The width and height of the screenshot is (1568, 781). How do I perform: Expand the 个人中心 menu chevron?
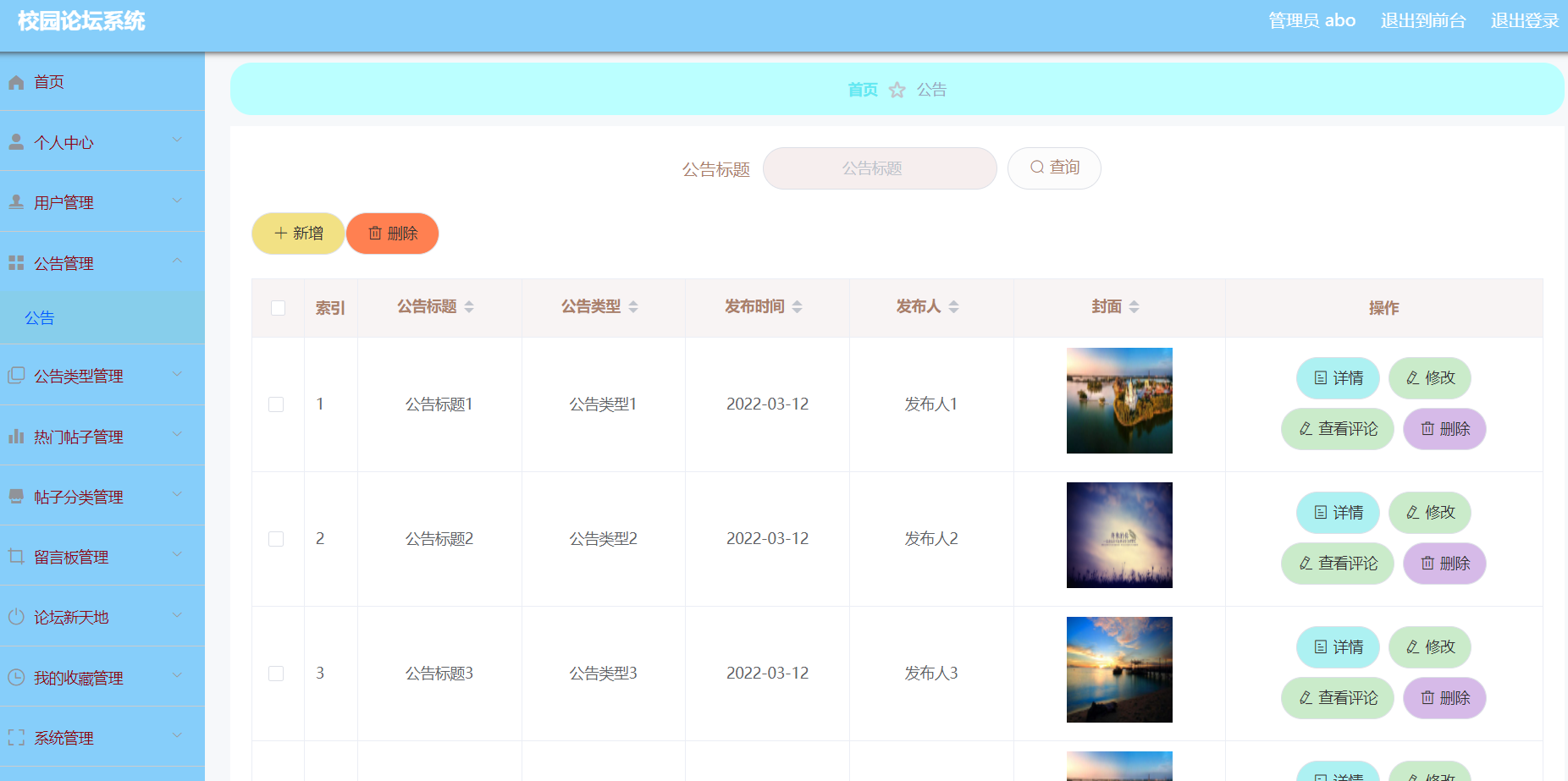[x=177, y=140]
